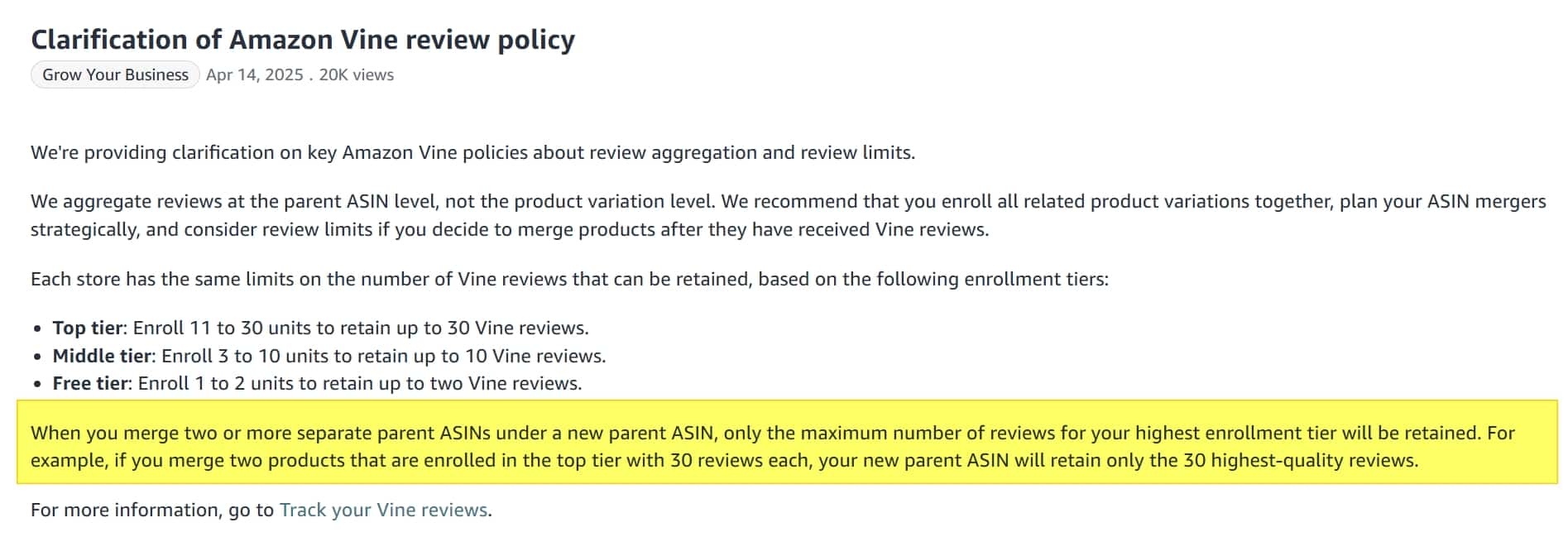Click the 20K views counter
Viewport: 1568px width, 556px height.
pos(357,74)
